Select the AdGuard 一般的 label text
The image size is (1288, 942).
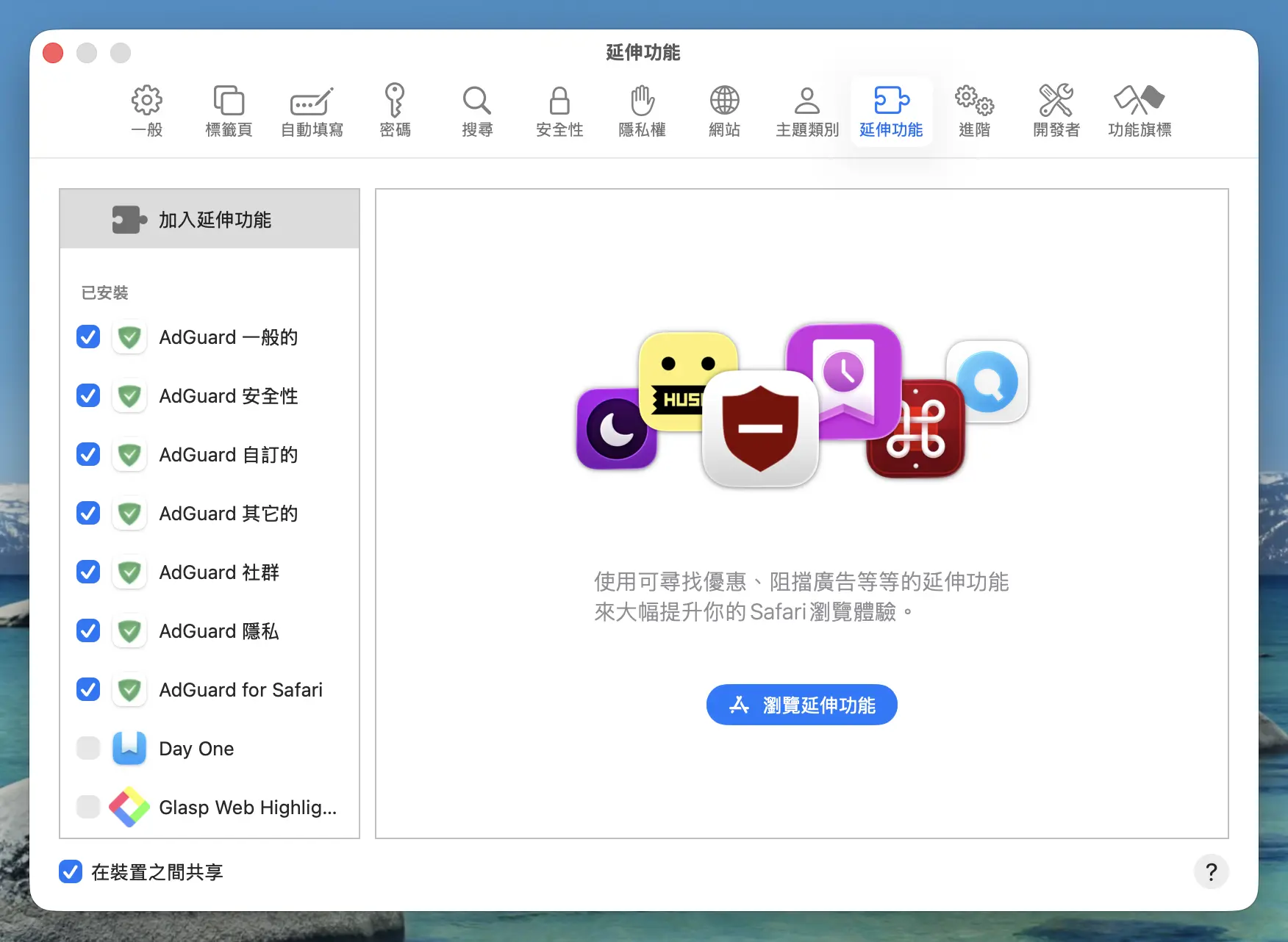coord(229,337)
